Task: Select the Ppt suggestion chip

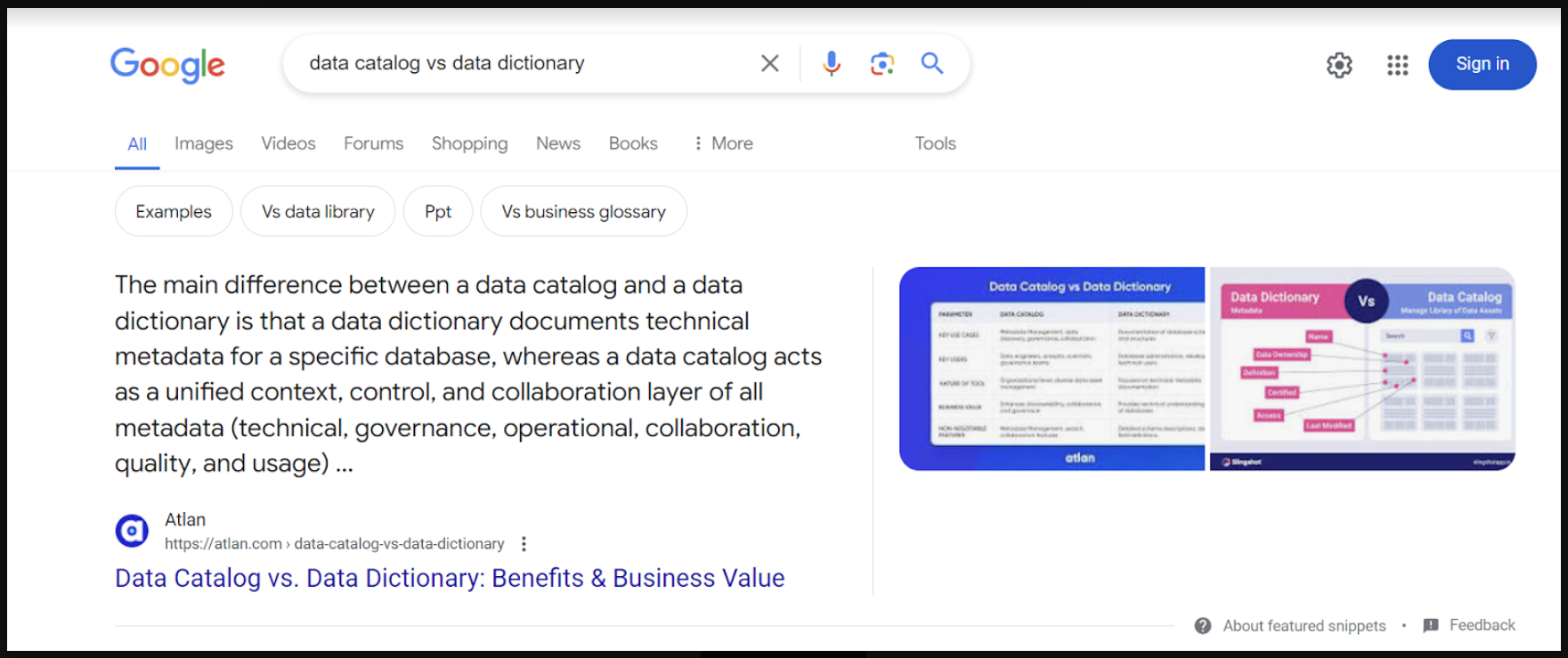Action: 438,211
